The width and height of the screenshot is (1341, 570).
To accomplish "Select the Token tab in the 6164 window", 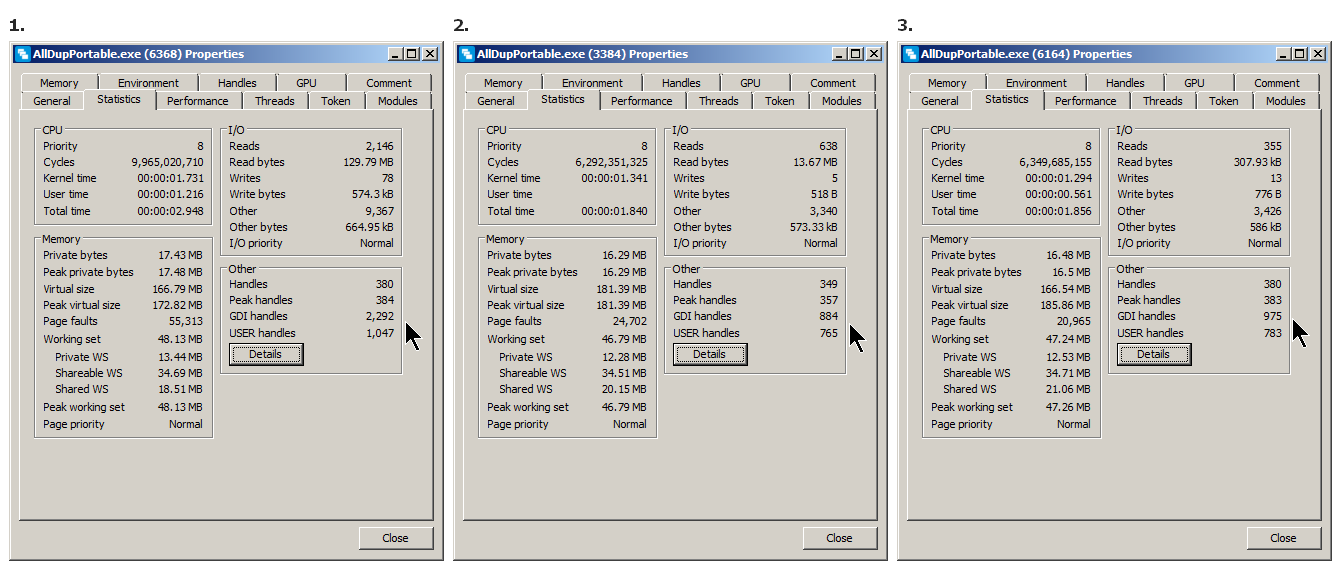I will coord(1223,101).
